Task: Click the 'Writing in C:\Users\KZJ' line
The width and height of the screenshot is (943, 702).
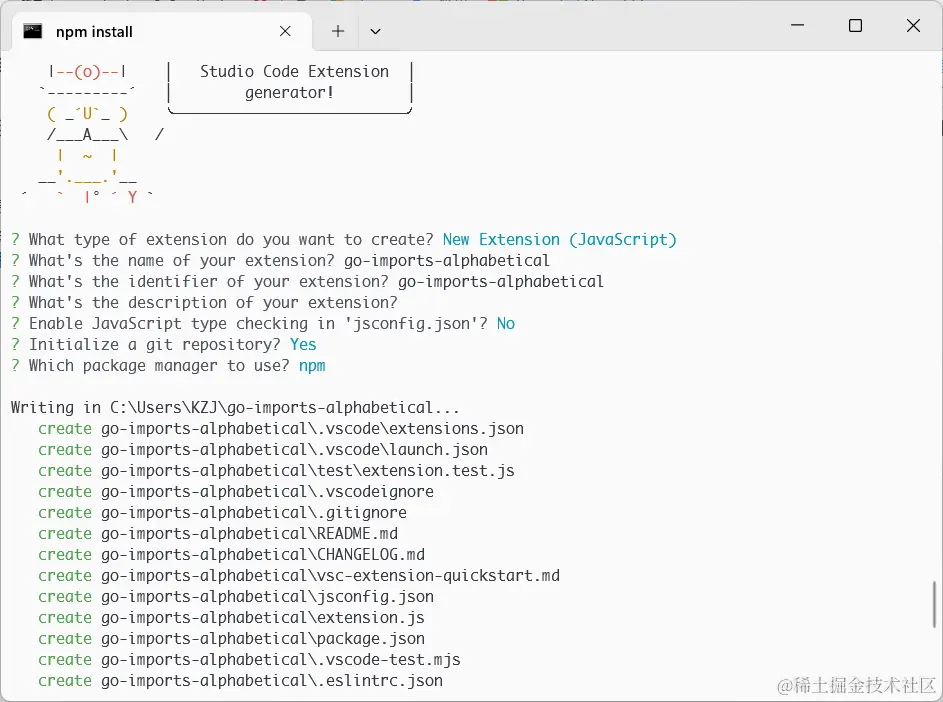Action: [x=235, y=407]
